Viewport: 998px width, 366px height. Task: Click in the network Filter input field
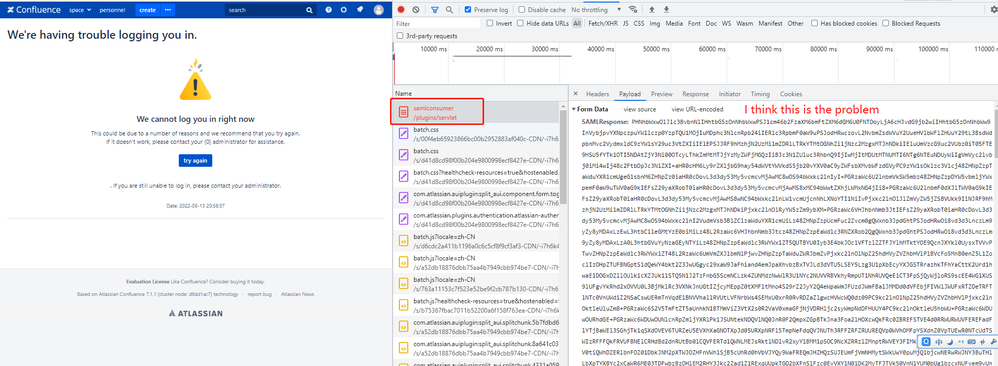(x=438, y=24)
